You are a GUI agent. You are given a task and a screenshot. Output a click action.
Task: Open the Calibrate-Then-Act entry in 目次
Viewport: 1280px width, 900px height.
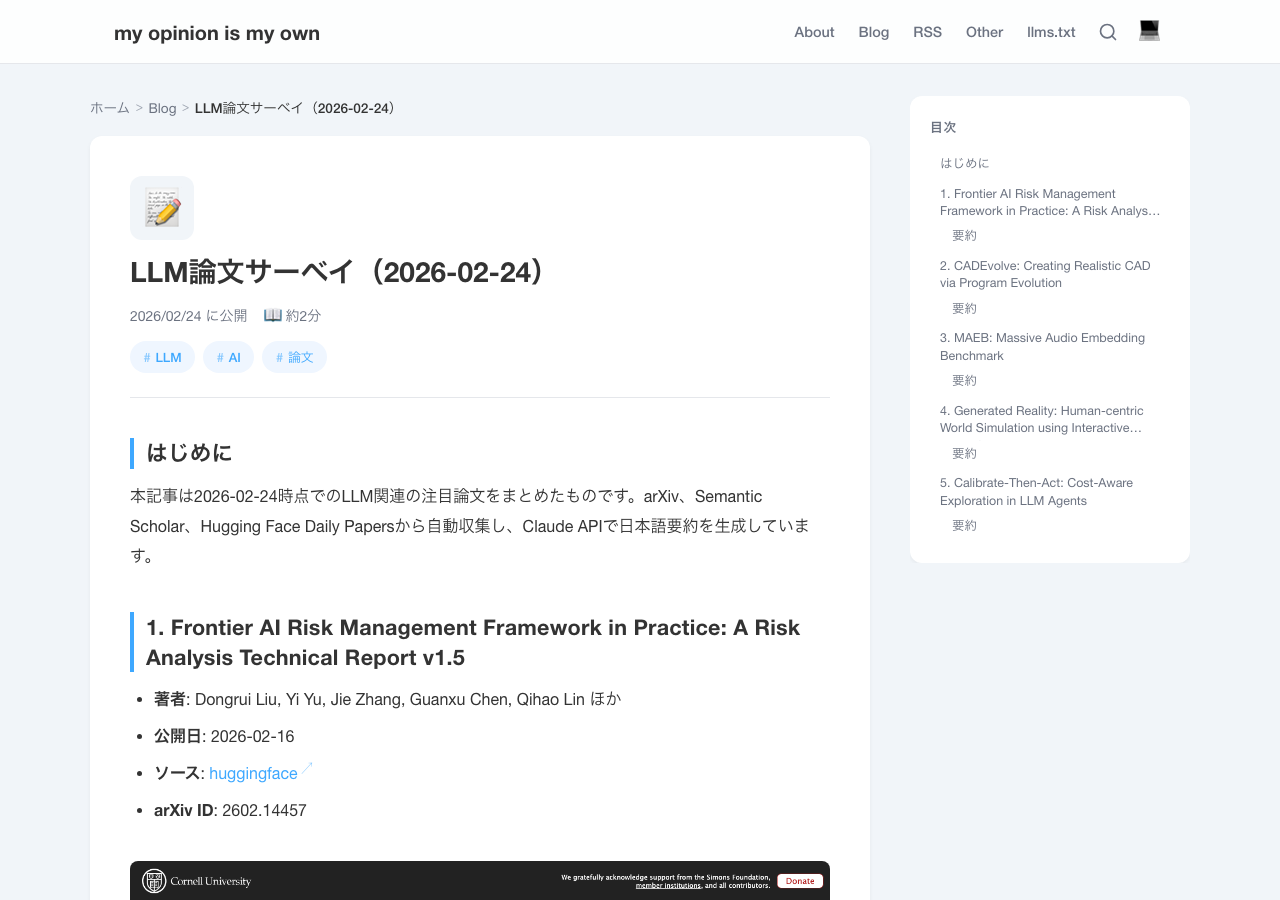tap(1036, 489)
